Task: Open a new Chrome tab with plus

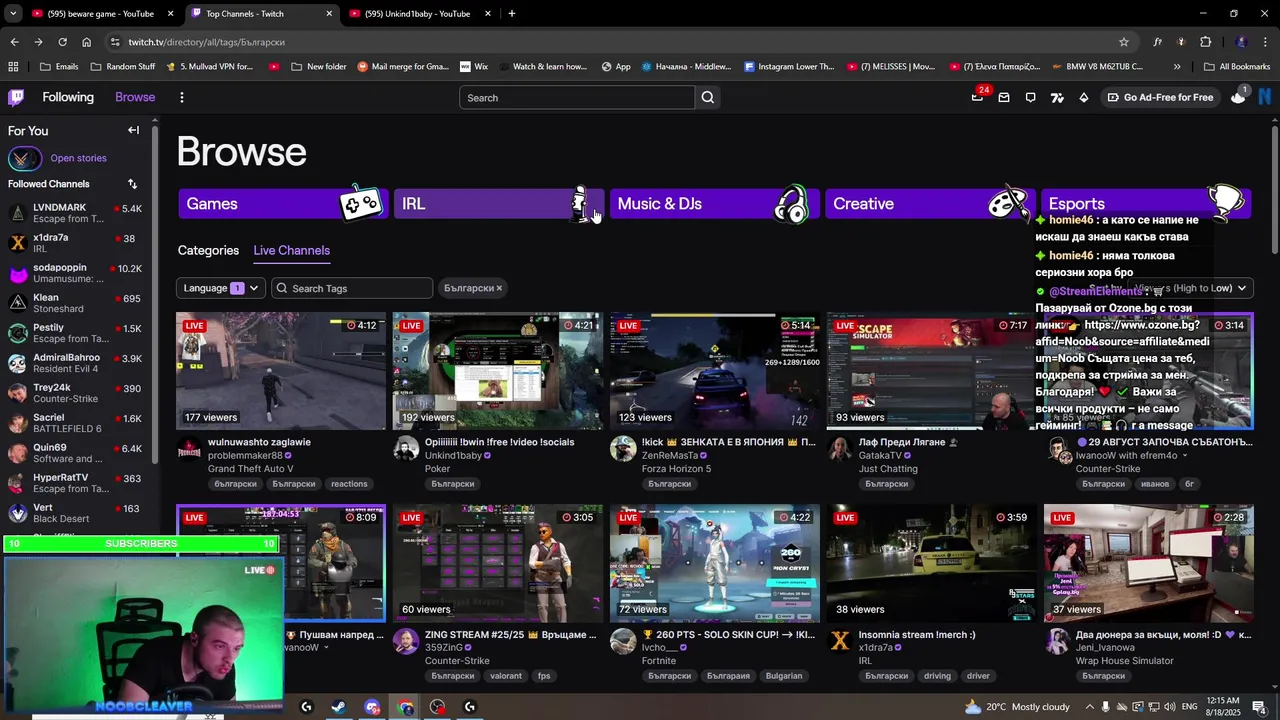Action: coord(512,14)
